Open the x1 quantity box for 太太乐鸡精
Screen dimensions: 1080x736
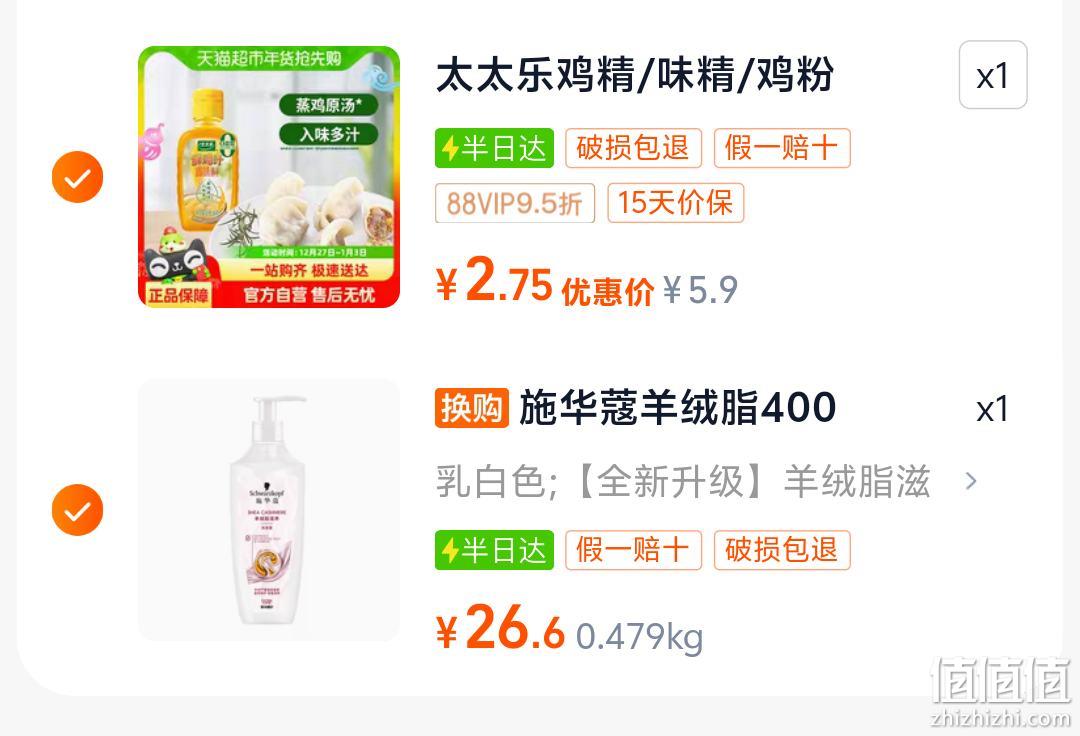[993, 75]
